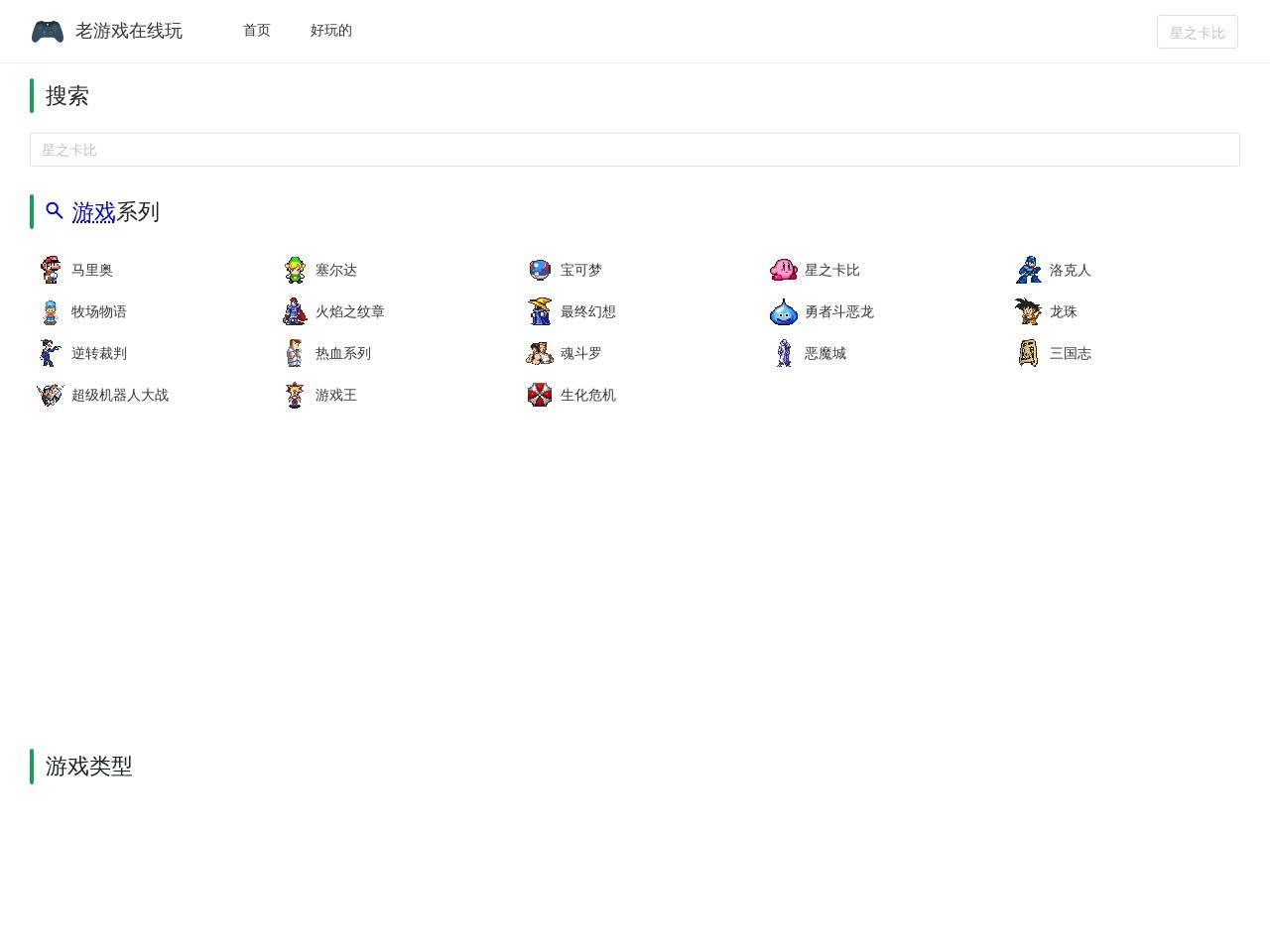The image size is (1270, 952).
Task: Click the magnifier icon beside 游戏系列
Action: [55, 210]
